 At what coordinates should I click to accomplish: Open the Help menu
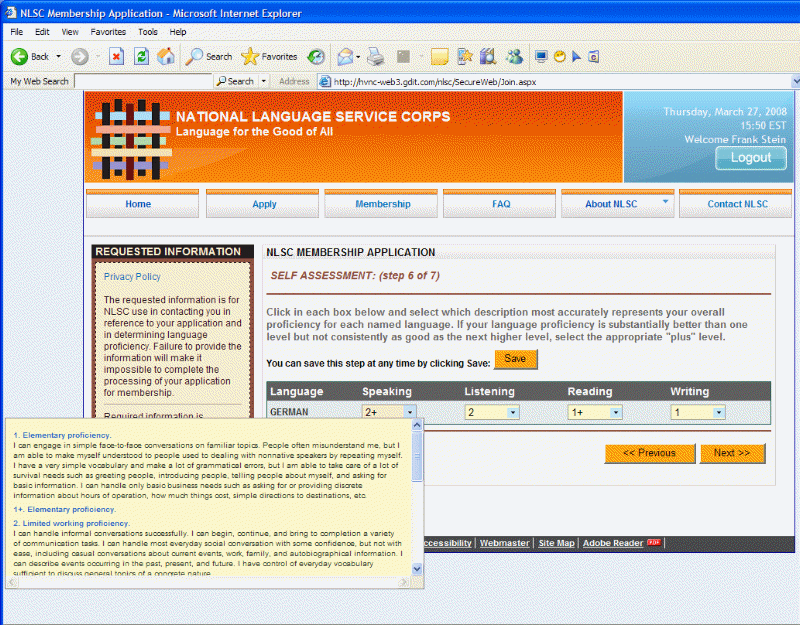point(178,32)
